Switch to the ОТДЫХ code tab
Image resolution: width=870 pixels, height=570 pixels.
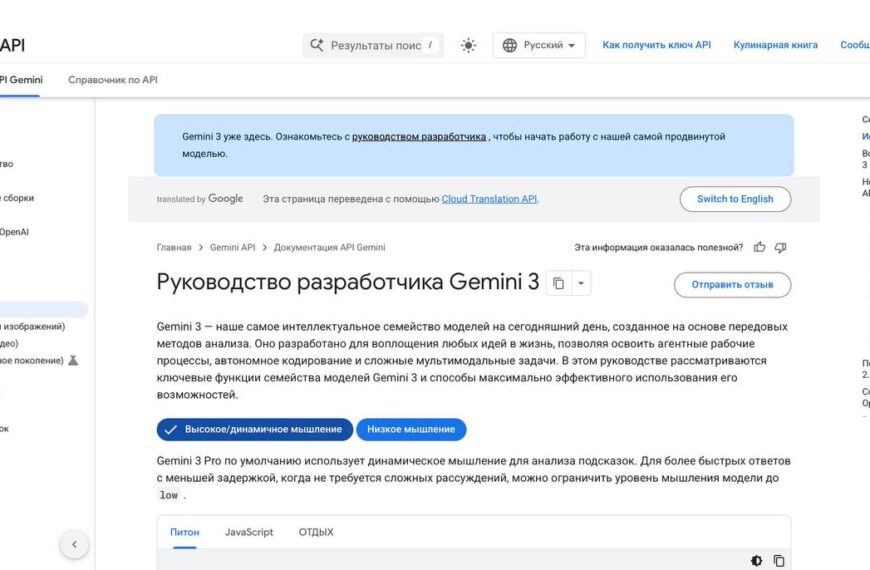316,532
